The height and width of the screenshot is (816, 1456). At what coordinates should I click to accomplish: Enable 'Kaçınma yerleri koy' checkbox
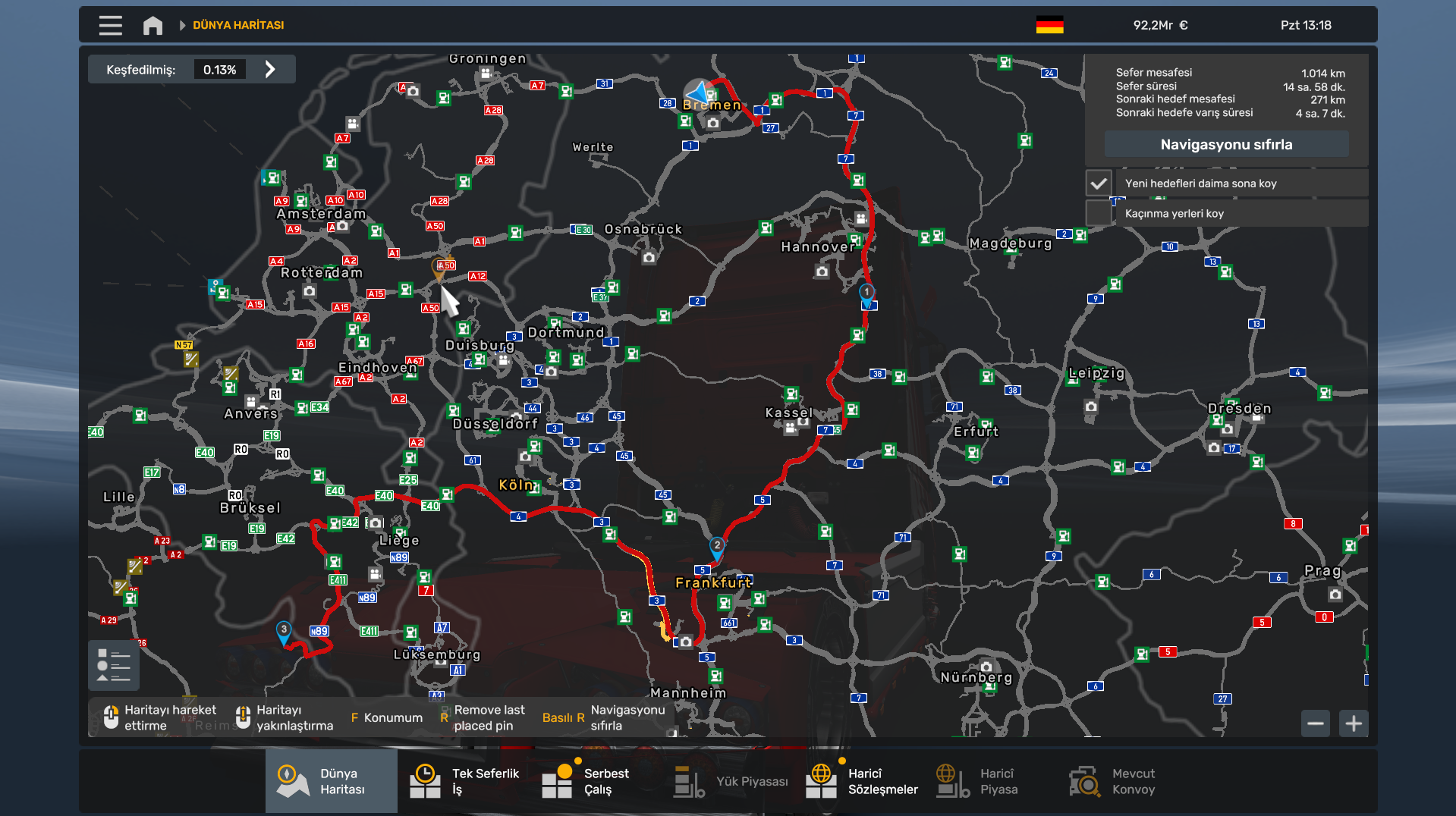(1099, 213)
